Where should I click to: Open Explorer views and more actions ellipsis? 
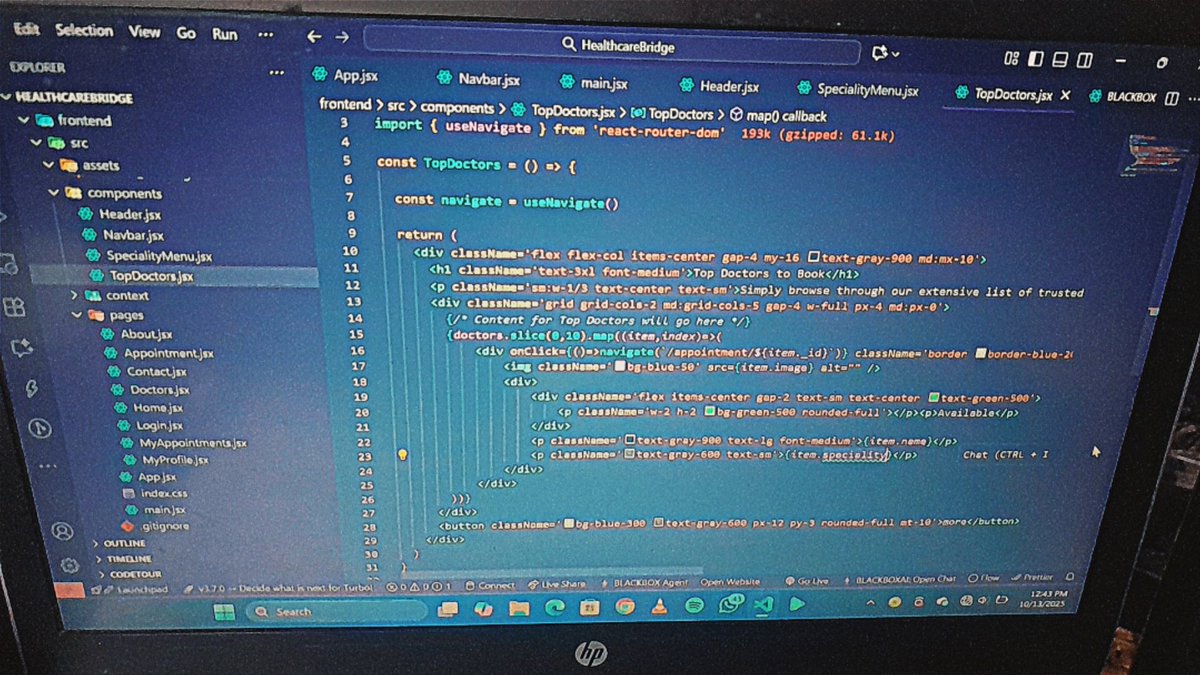tap(277, 72)
